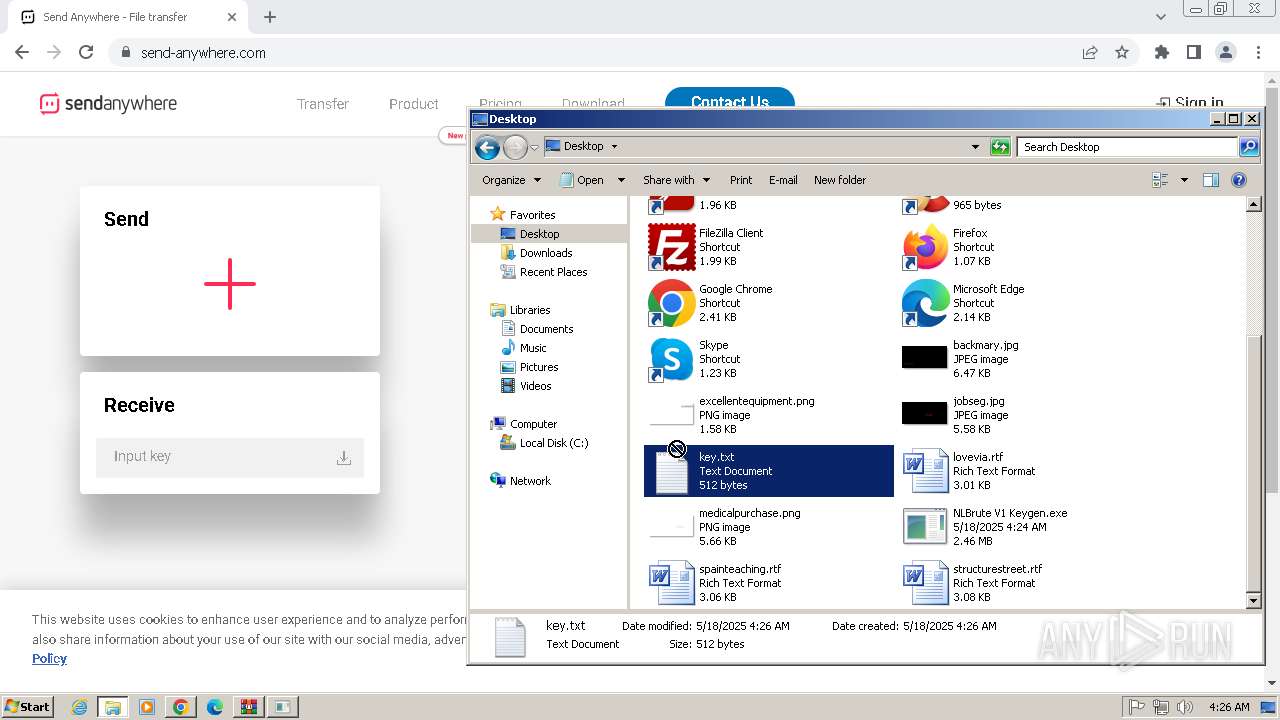Select the Firefox shortcut icon
1280x720 pixels.
[925, 247]
